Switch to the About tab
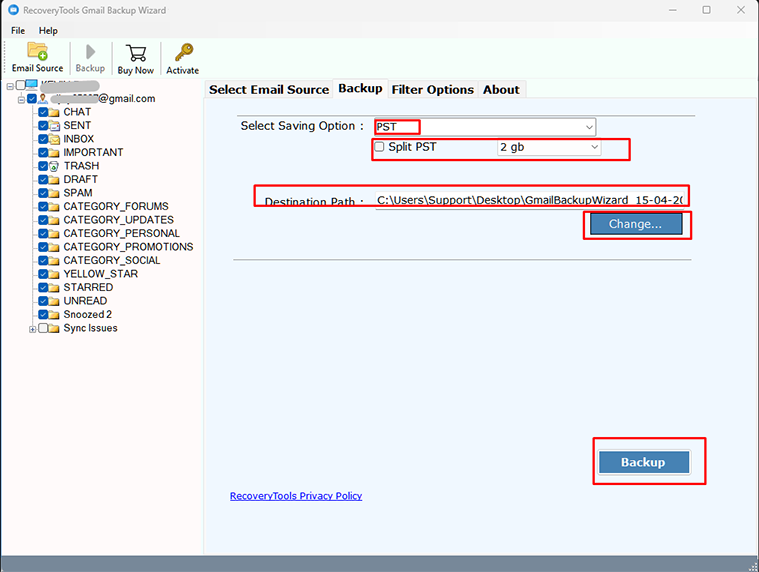Screen dimensions: 759x572 point(501,90)
